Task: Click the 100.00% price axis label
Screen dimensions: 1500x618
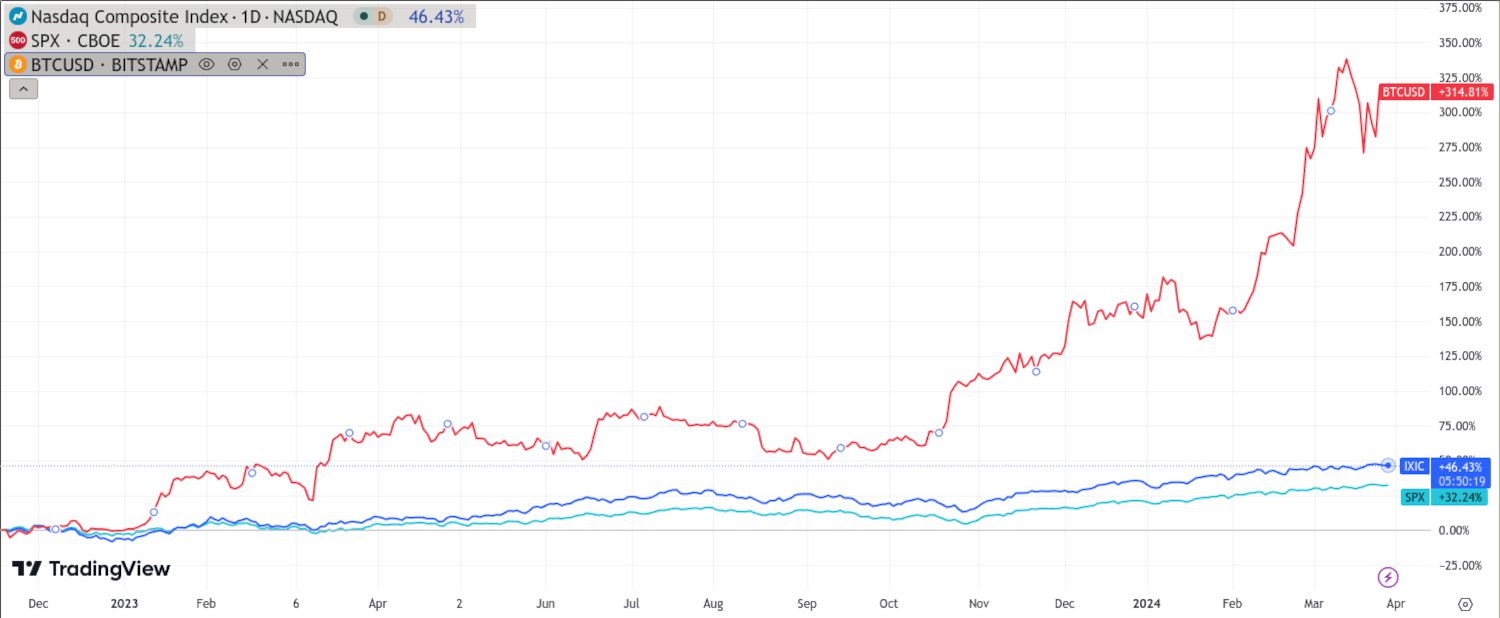Action: (1460, 391)
